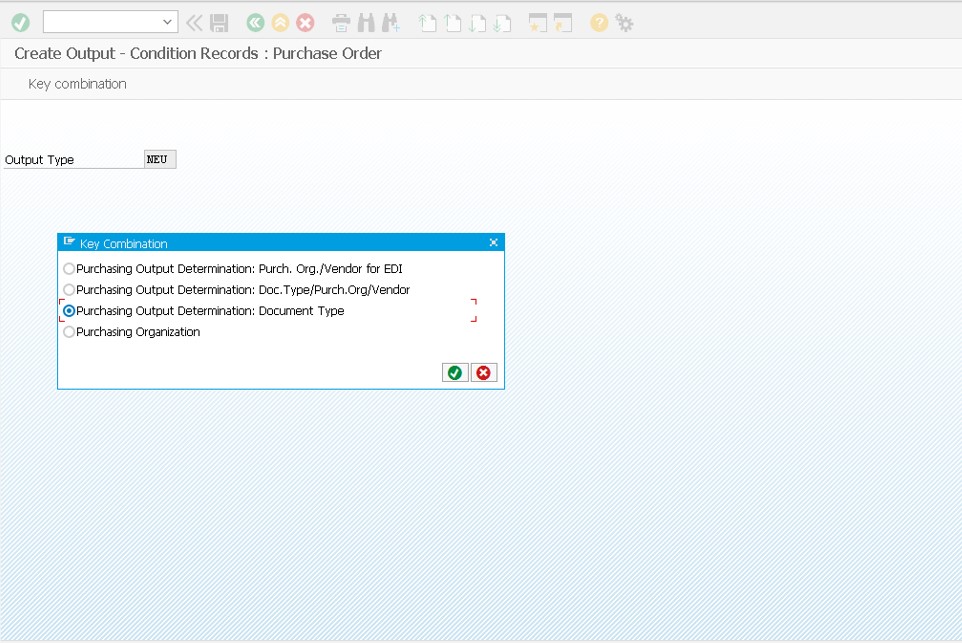Cancel the dialog with red X button

(483, 372)
